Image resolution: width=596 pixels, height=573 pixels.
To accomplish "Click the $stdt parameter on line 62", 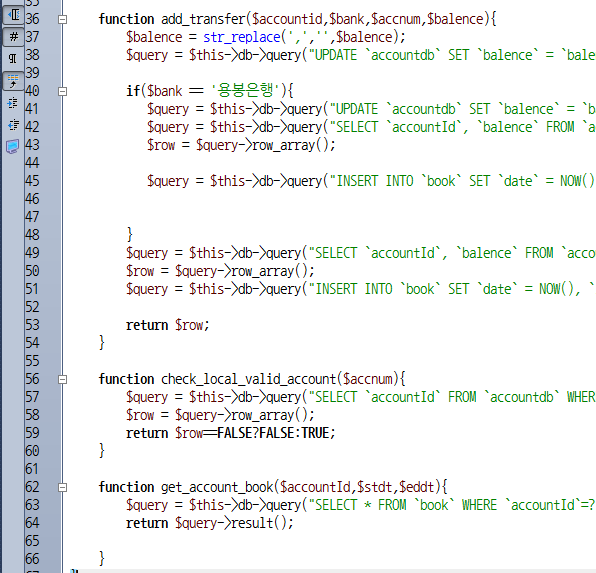I will pos(374,487).
